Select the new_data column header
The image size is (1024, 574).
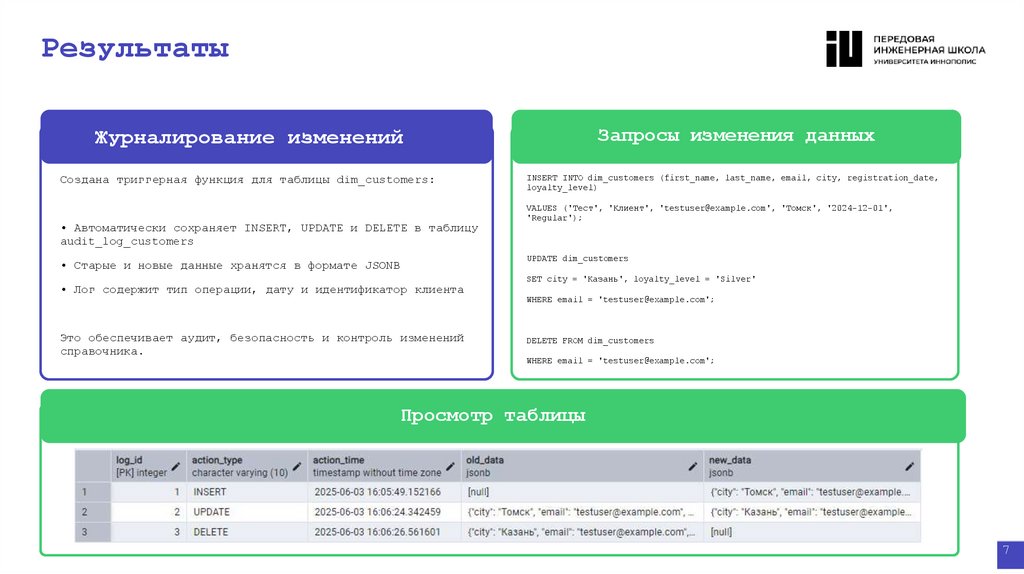(812, 466)
